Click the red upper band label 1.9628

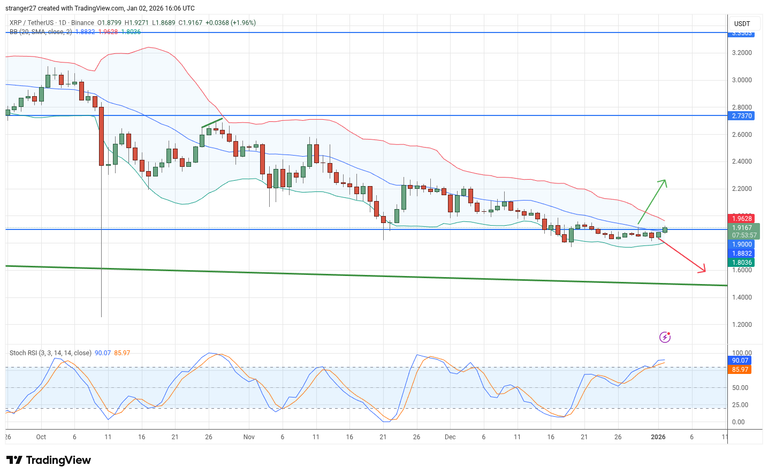coord(742,217)
